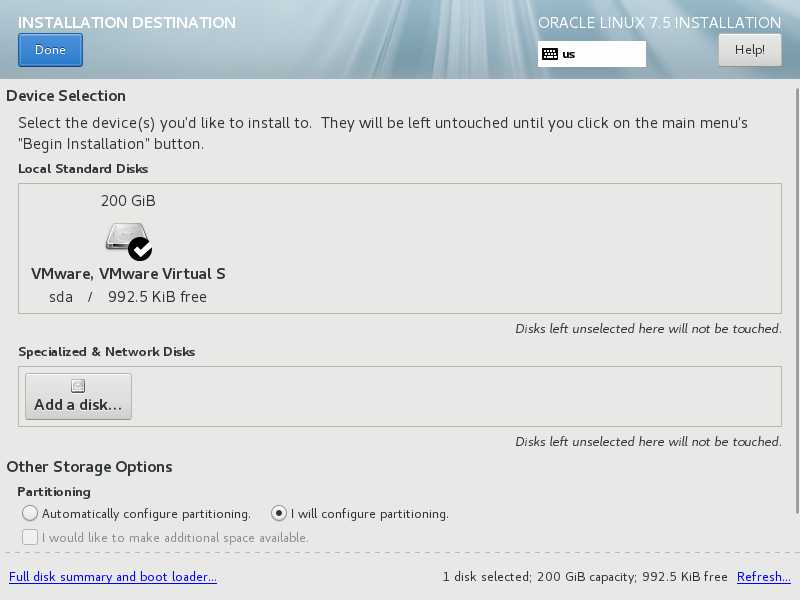Click the Device Selection heading
This screenshot has height=600, width=800.
coord(66,96)
